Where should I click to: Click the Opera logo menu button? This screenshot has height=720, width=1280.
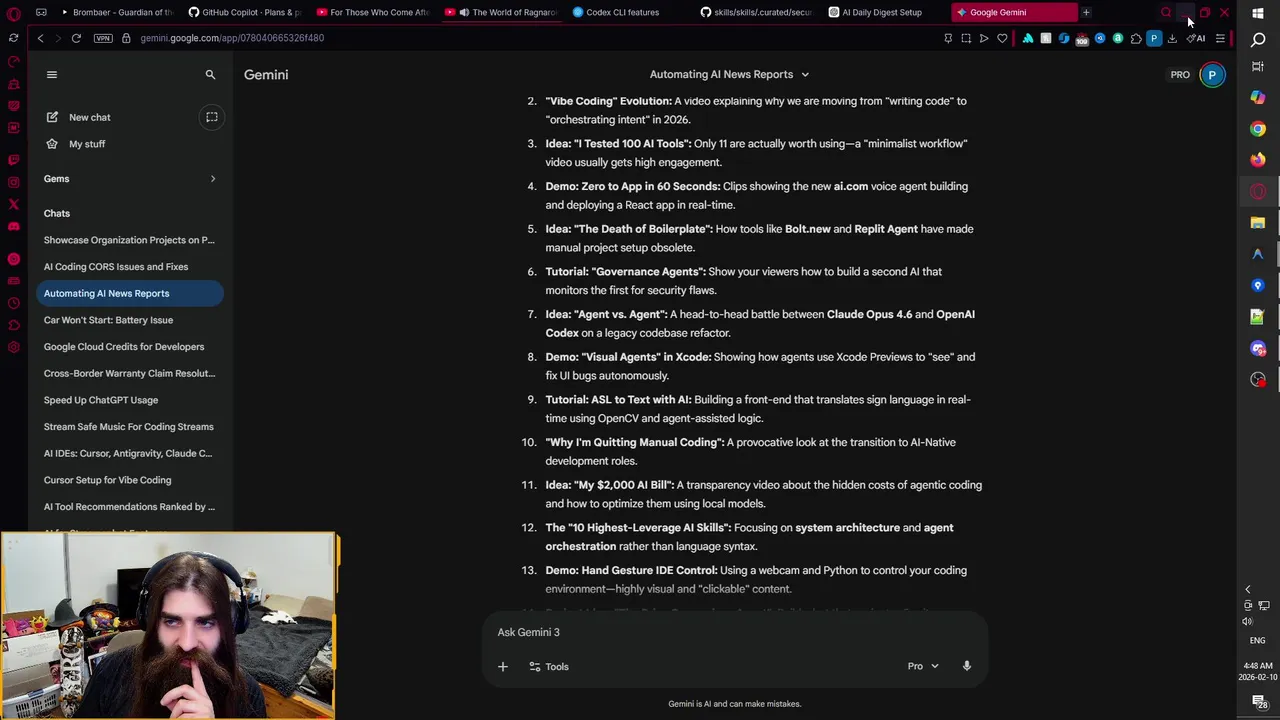click(x=13, y=13)
